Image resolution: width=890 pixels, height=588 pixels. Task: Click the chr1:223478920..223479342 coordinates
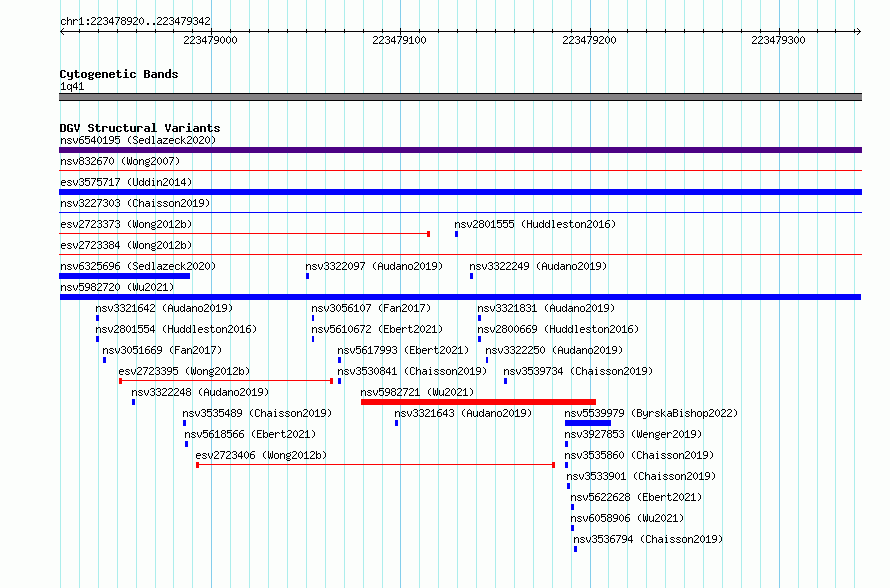tap(135, 21)
